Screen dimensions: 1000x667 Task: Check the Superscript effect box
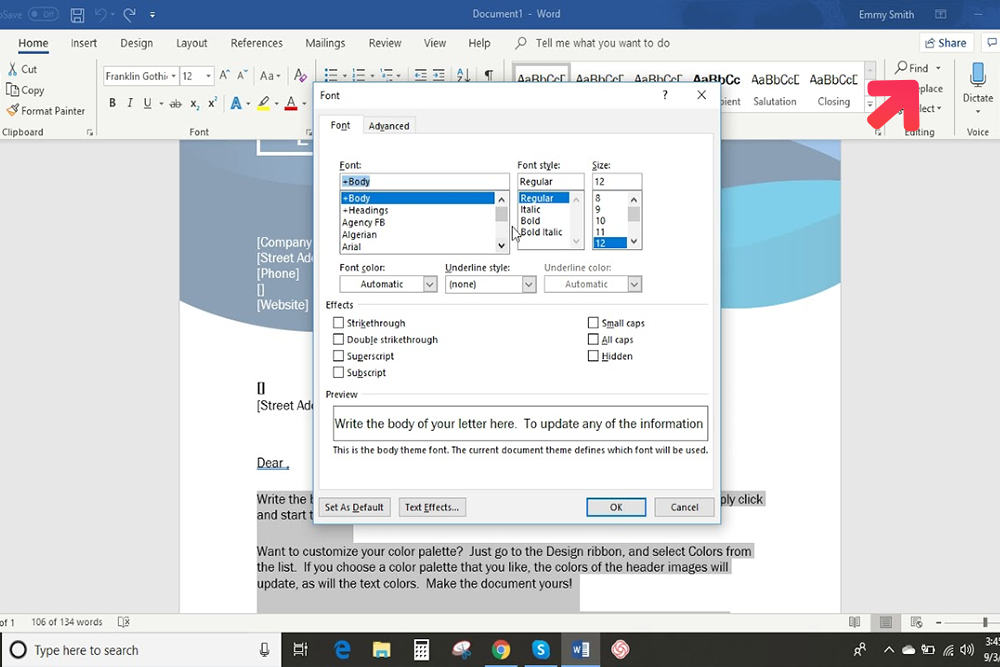point(338,356)
